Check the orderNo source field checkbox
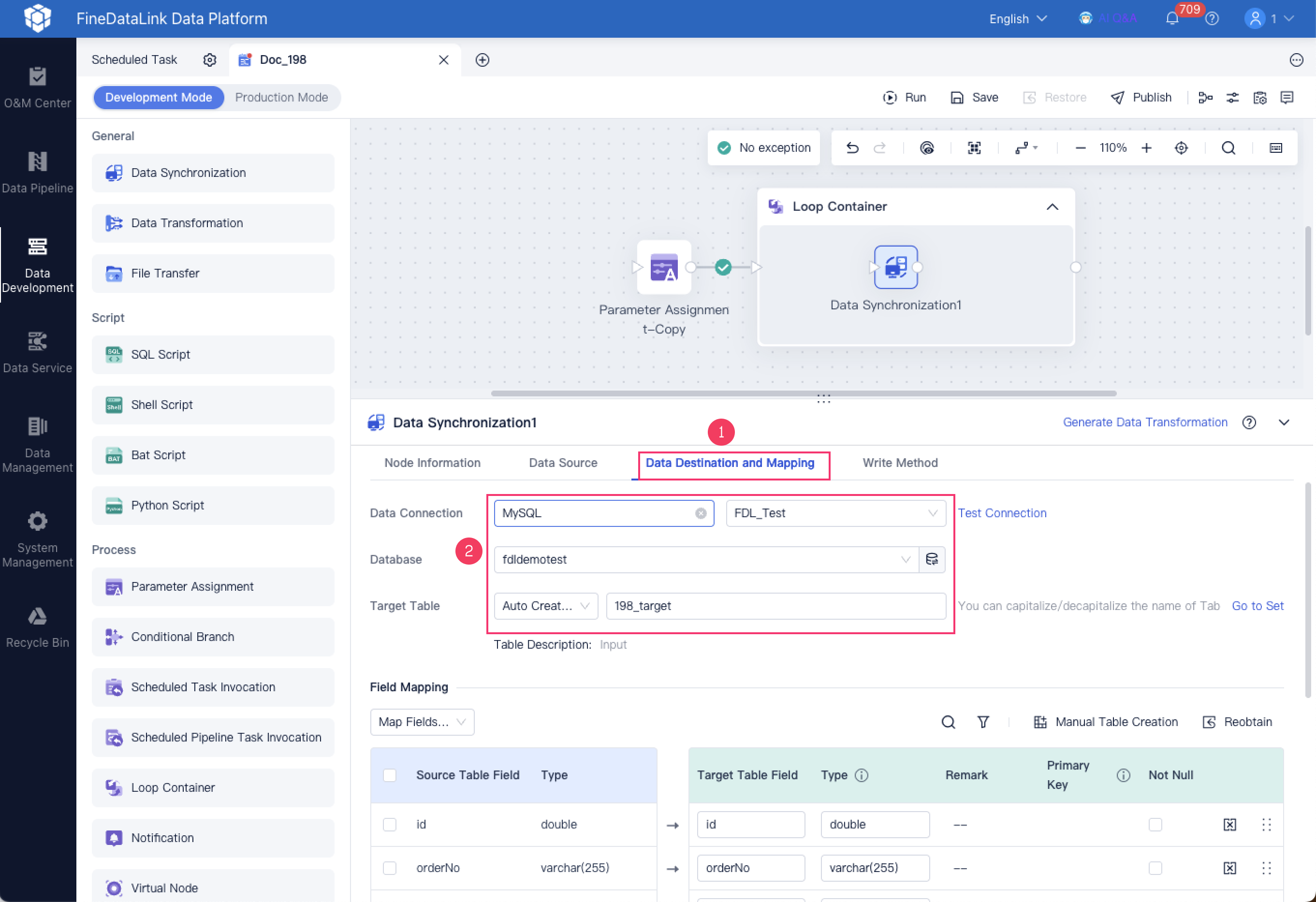This screenshot has width=1316, height=902. click(x=390, y=868)
